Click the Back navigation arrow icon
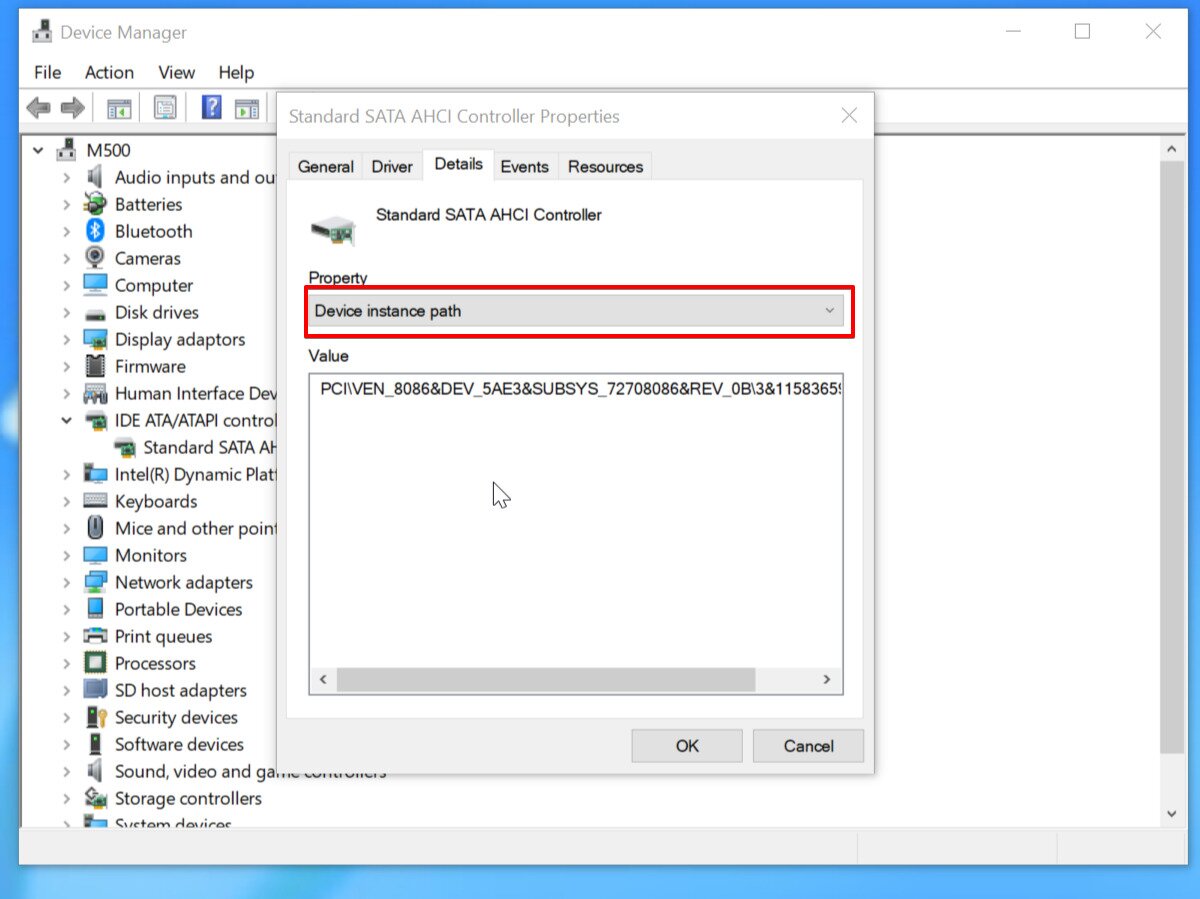Viewport: 1200px width, 899px height. pos(39,107)
